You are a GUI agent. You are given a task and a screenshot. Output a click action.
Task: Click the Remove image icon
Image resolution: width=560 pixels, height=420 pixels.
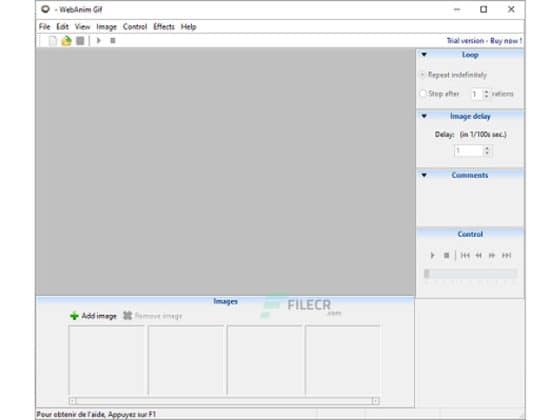pos(128,316)
